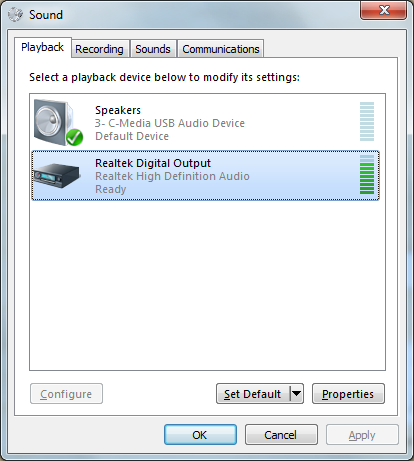The image size is (414, 461).
Task: Click the Speakers volume level meter
Action: (367, 122)
